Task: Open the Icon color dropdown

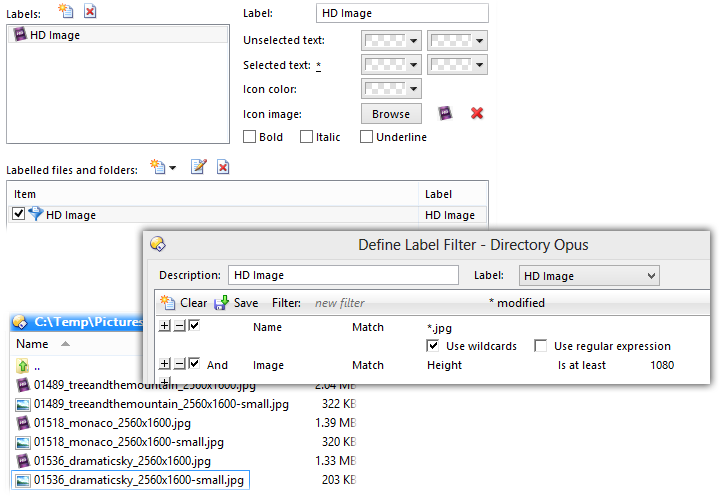Action: [x=389, y=89]
